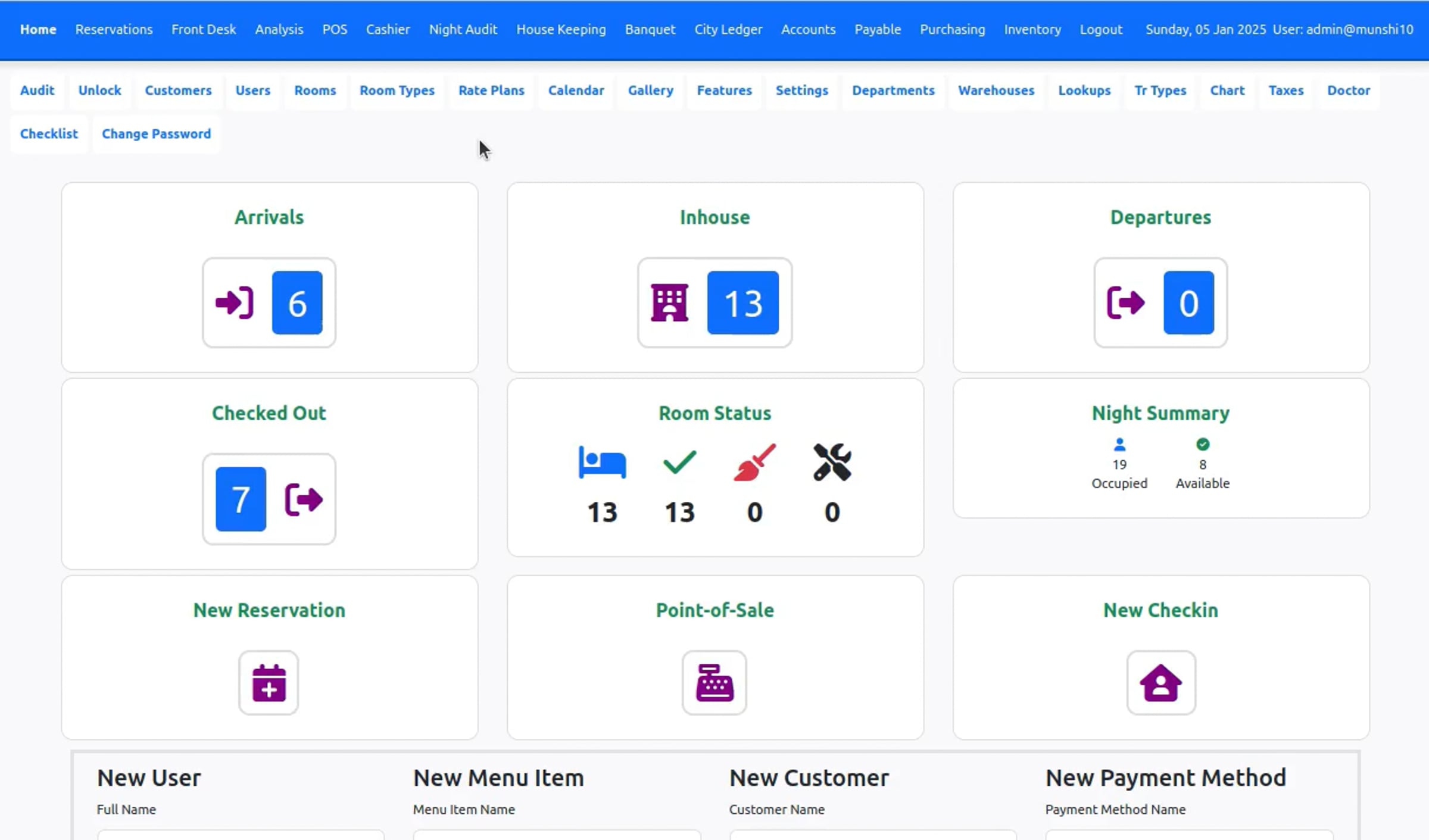Open the City Ledger menu
Viewport: 1429px width, 840px height.
tap(728, 29)
